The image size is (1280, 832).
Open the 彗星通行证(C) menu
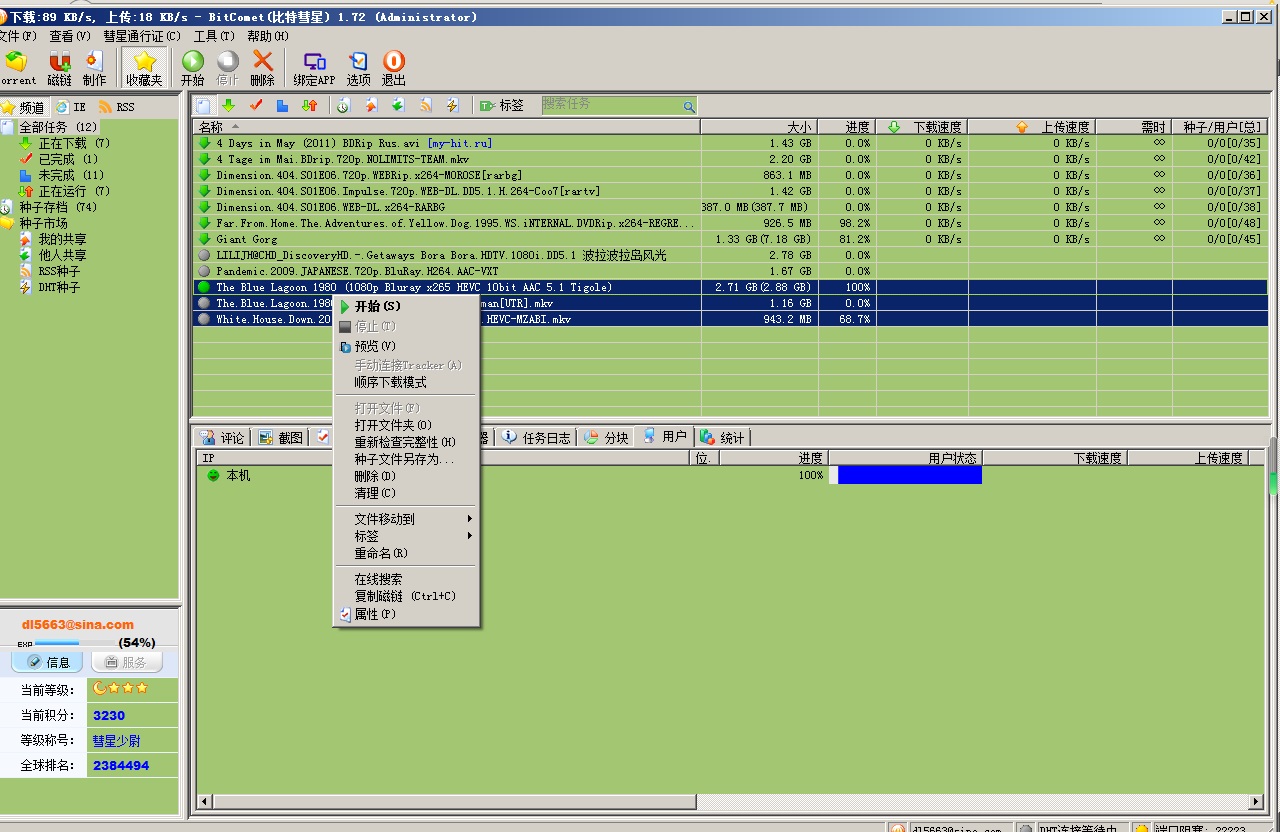(142, 36)
